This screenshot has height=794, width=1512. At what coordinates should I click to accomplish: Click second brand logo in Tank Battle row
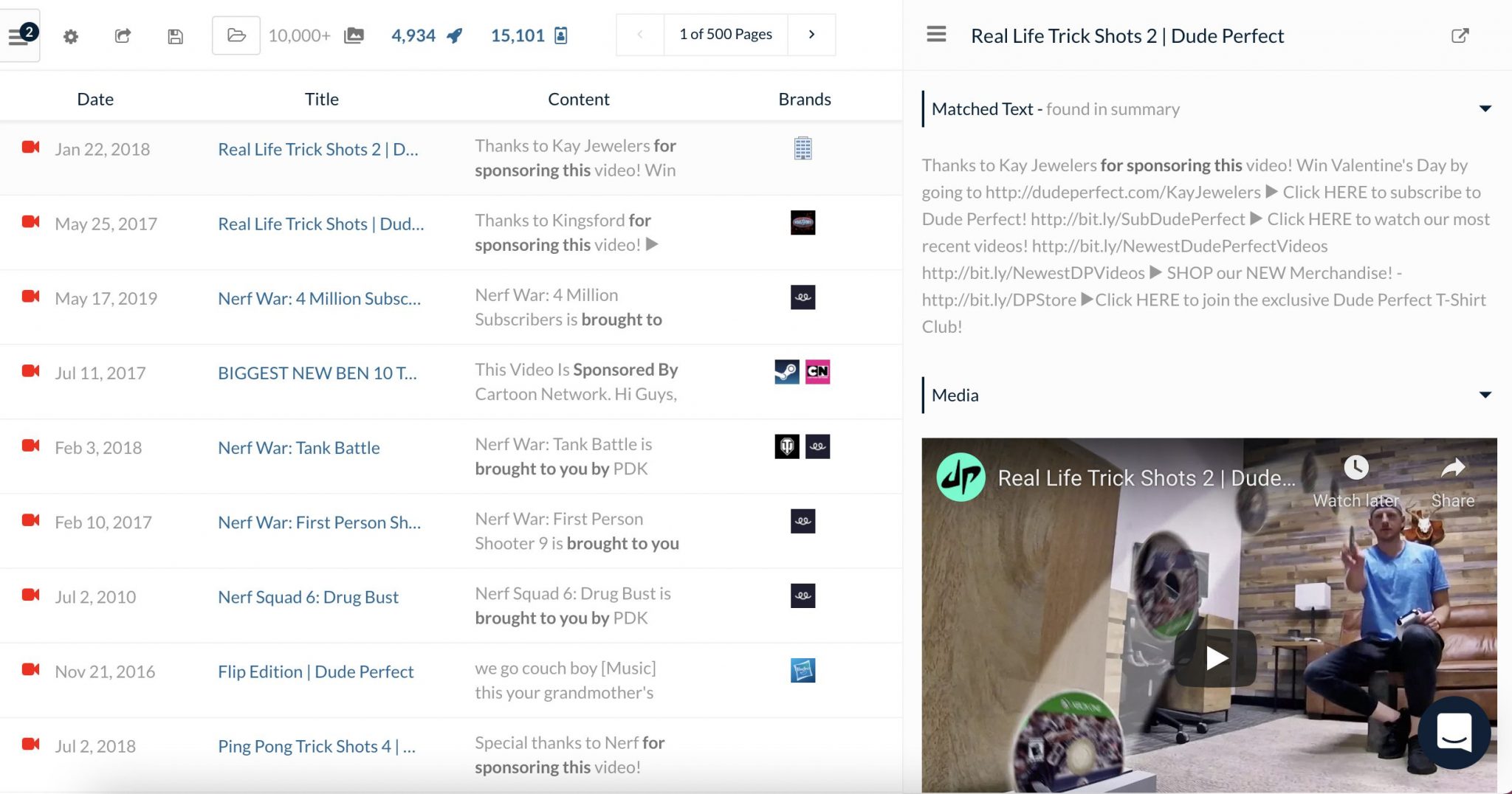pos(818,446)
